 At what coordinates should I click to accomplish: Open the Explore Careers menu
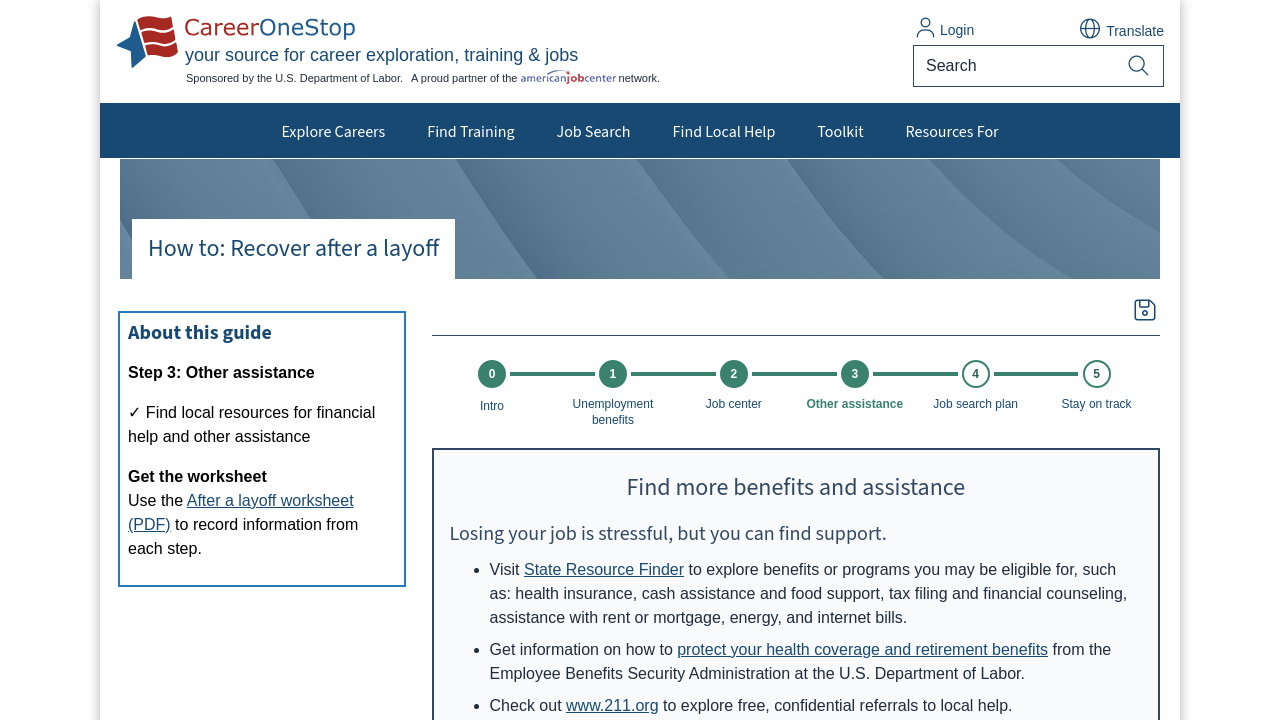(x=333, y=131)
